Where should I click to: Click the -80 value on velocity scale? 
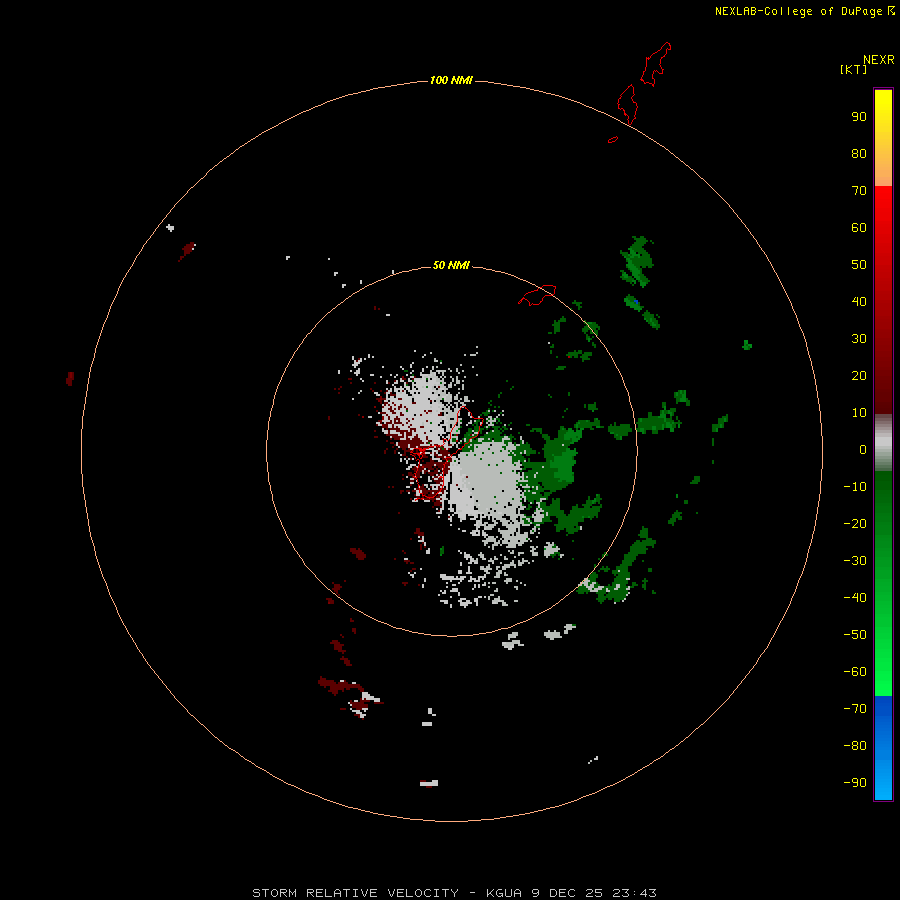[855, 746]
